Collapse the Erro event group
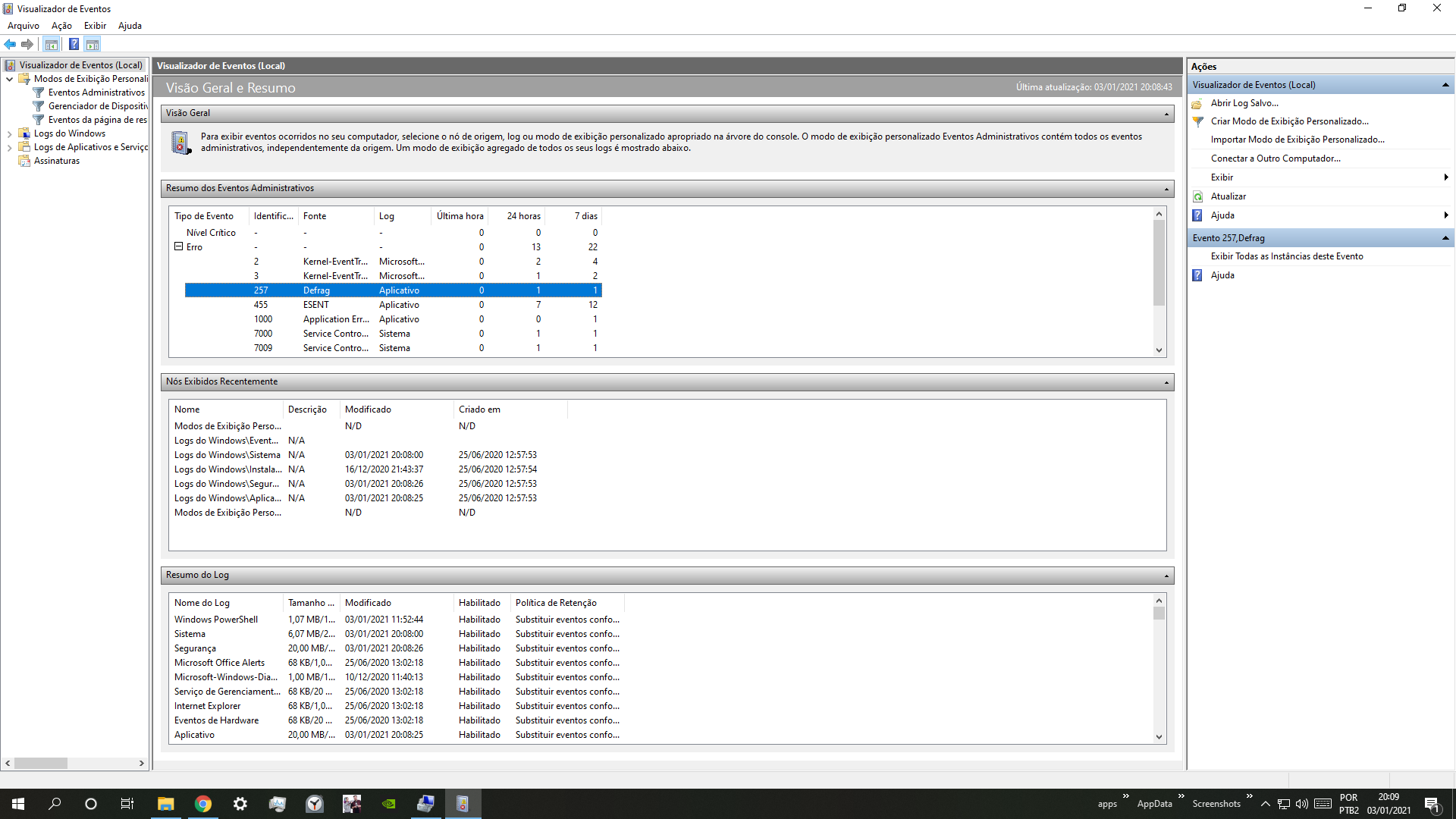 coord(179,246)
